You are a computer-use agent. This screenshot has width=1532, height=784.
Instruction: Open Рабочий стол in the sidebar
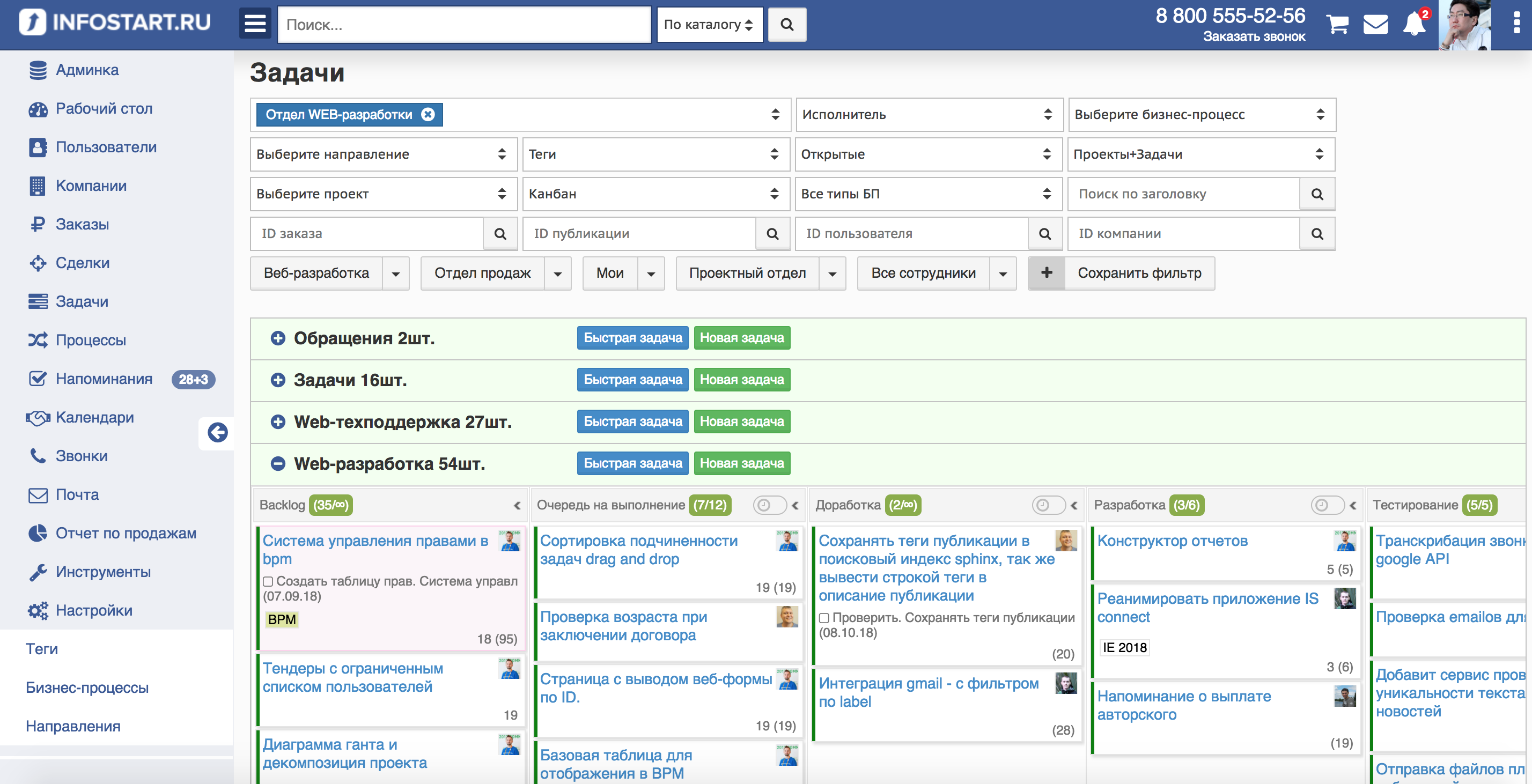104,109
